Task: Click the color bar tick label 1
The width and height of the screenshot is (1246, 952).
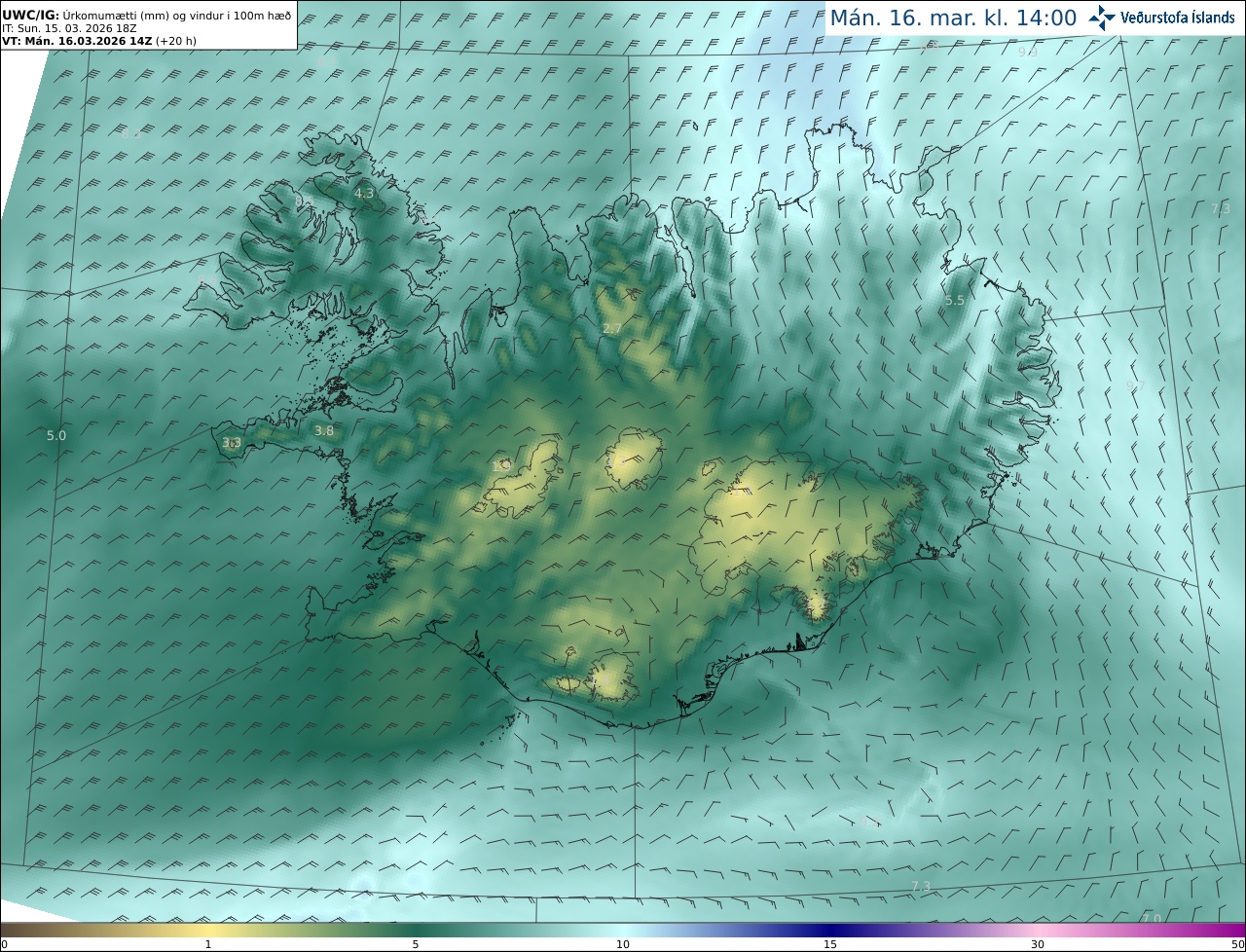Action: click(207, 944)
